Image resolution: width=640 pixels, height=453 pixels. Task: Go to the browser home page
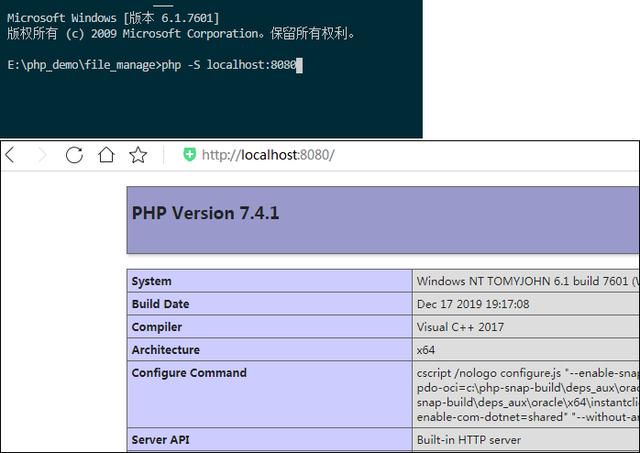point(106,155)
